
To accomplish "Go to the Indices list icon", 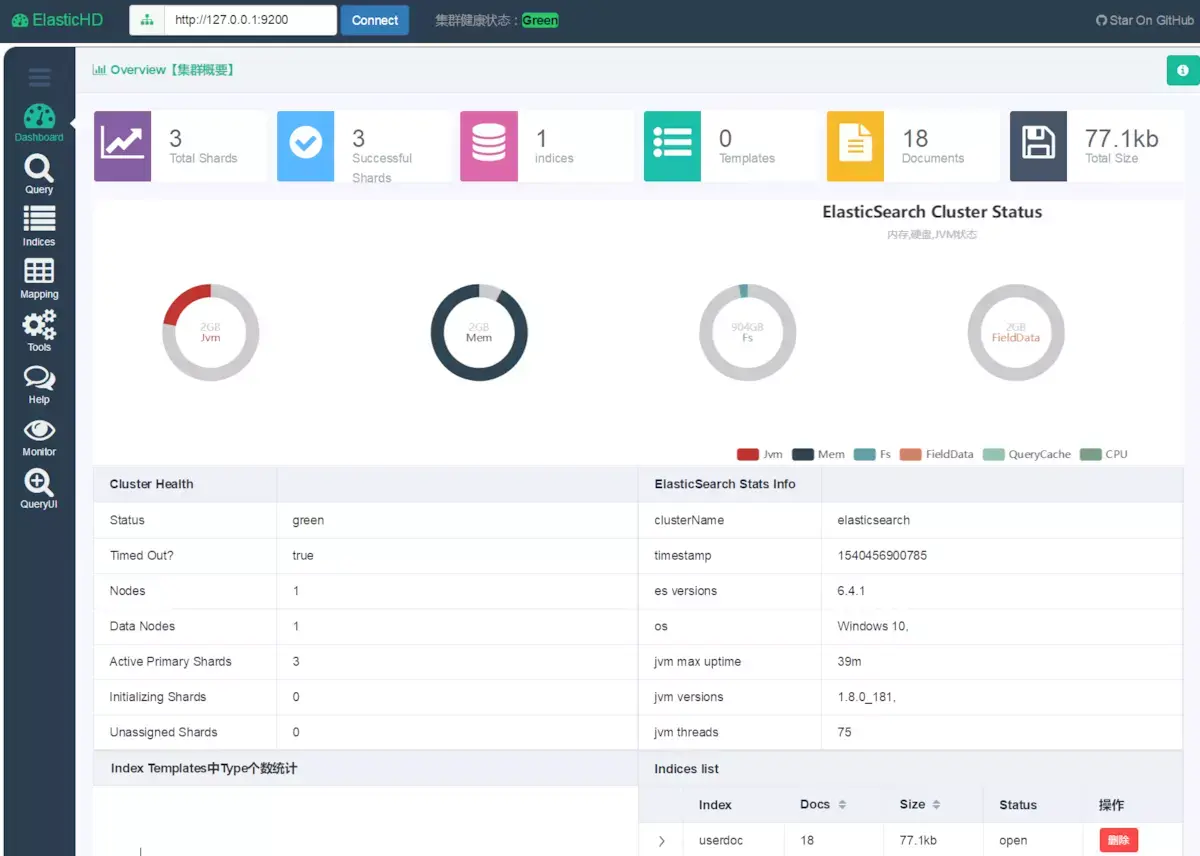I will coord(39,219).
